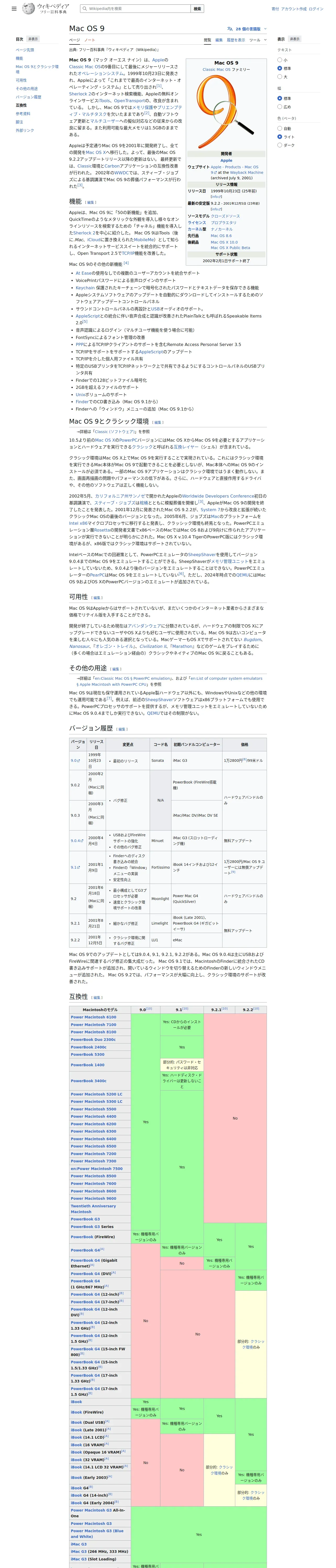This screenshot has width=336, height=1568.
Task: Edit the その他の用途 section
Action: (x=116, y=669)
